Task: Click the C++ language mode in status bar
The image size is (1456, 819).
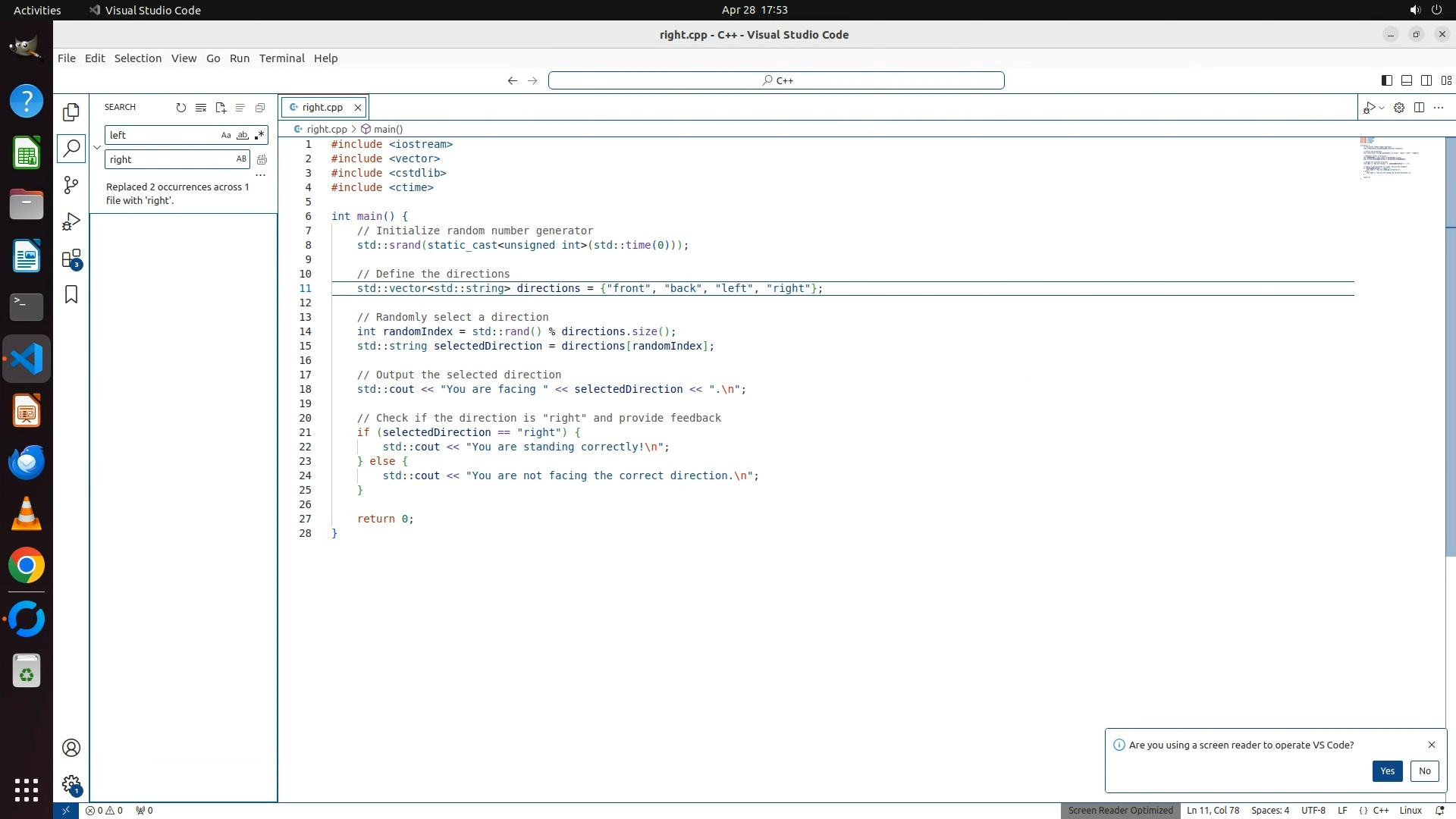Action: pyautogui.click(x=1380, y=811)
